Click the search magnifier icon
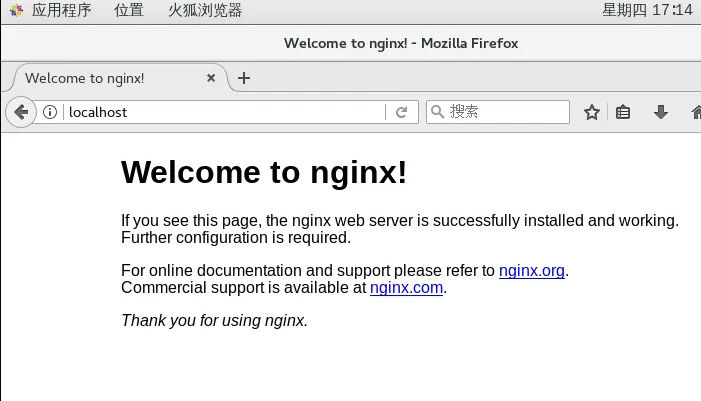 pyautogui.click(x=437, y=112)
